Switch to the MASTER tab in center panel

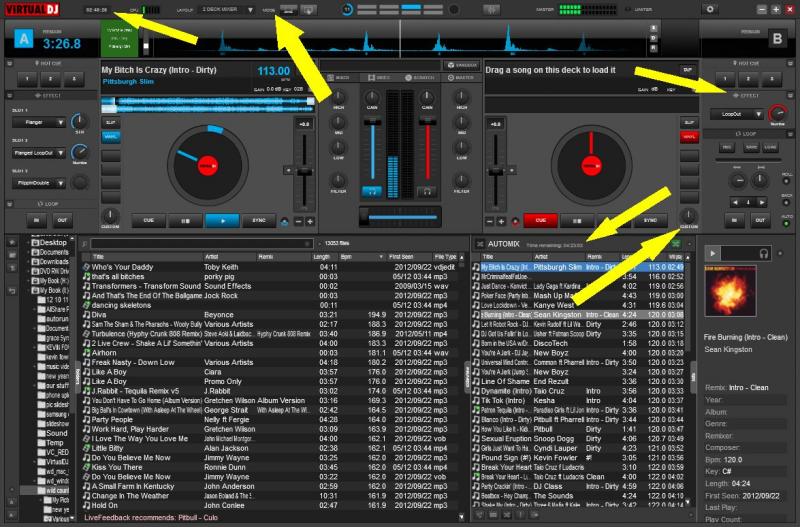coord(461,78)
